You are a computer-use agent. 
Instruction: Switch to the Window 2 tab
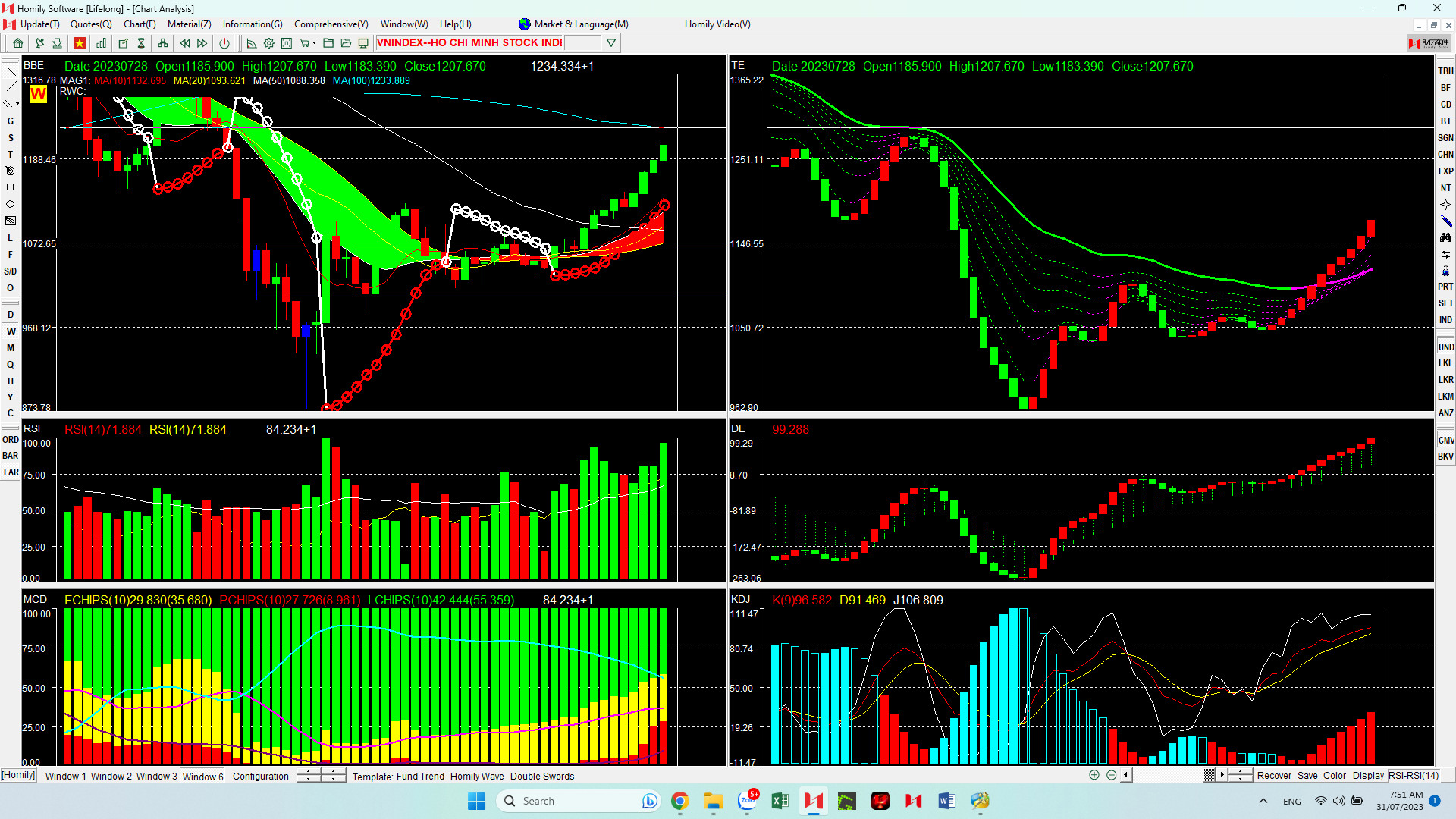pyautogui.click(x=111, y=776)
